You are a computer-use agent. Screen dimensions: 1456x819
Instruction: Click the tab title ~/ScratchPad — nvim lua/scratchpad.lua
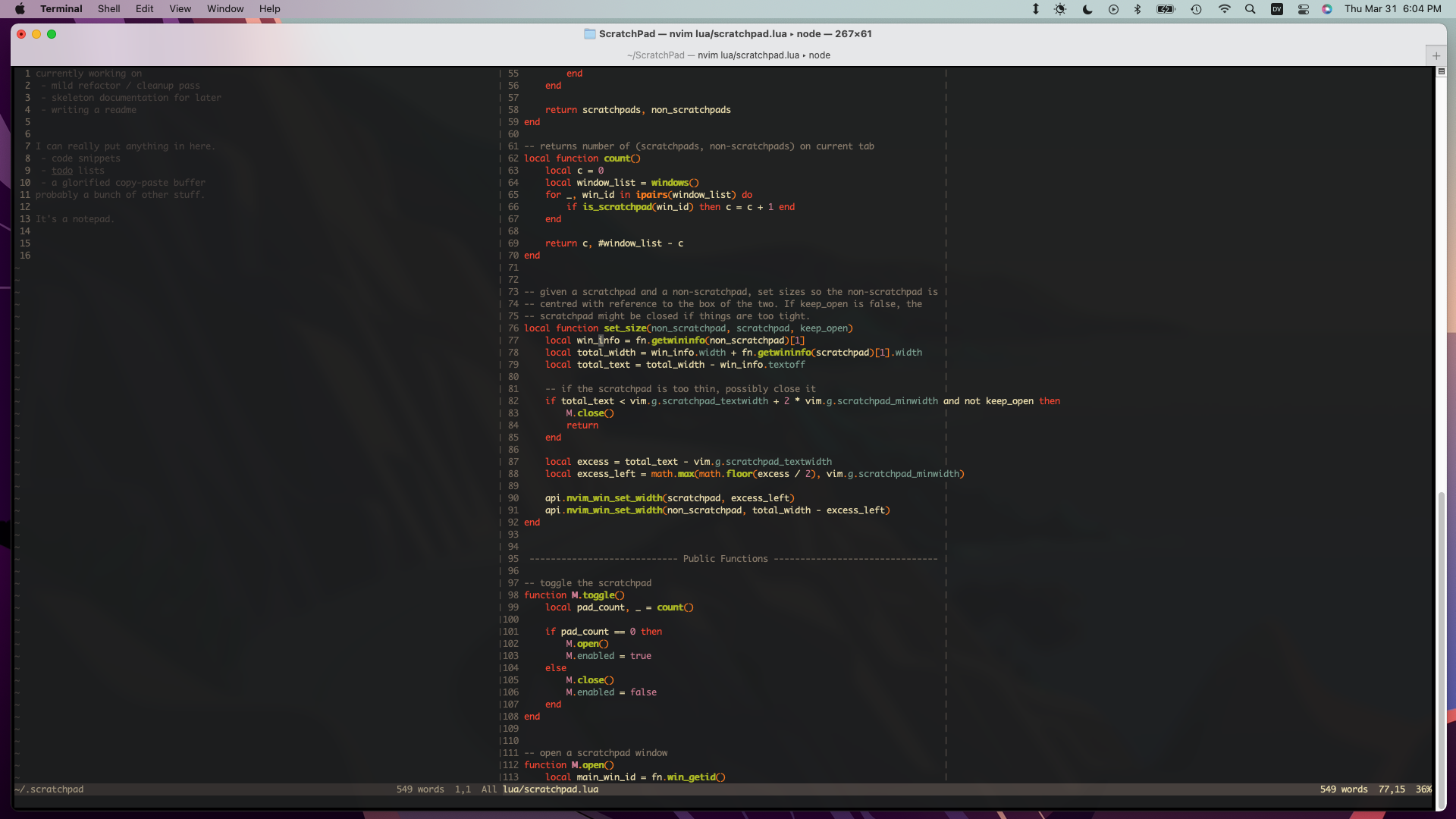click(729, 55)
